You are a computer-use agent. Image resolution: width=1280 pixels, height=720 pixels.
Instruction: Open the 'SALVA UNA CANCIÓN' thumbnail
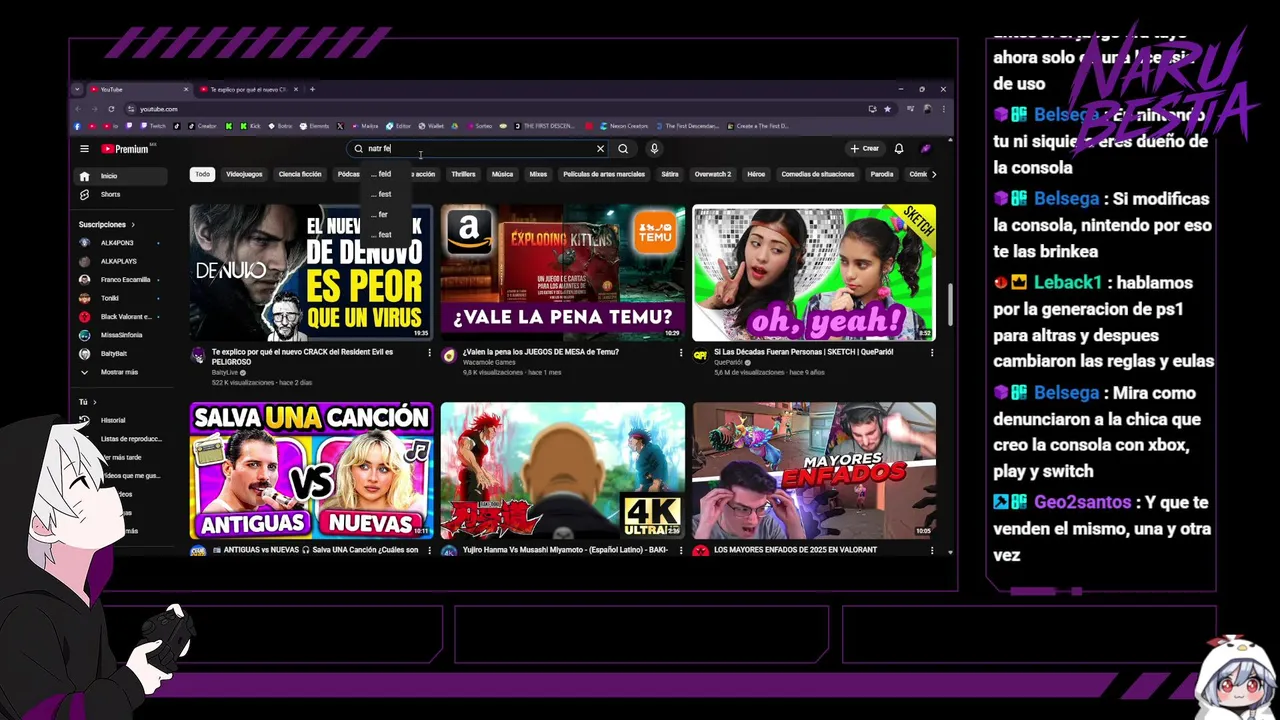311,471
